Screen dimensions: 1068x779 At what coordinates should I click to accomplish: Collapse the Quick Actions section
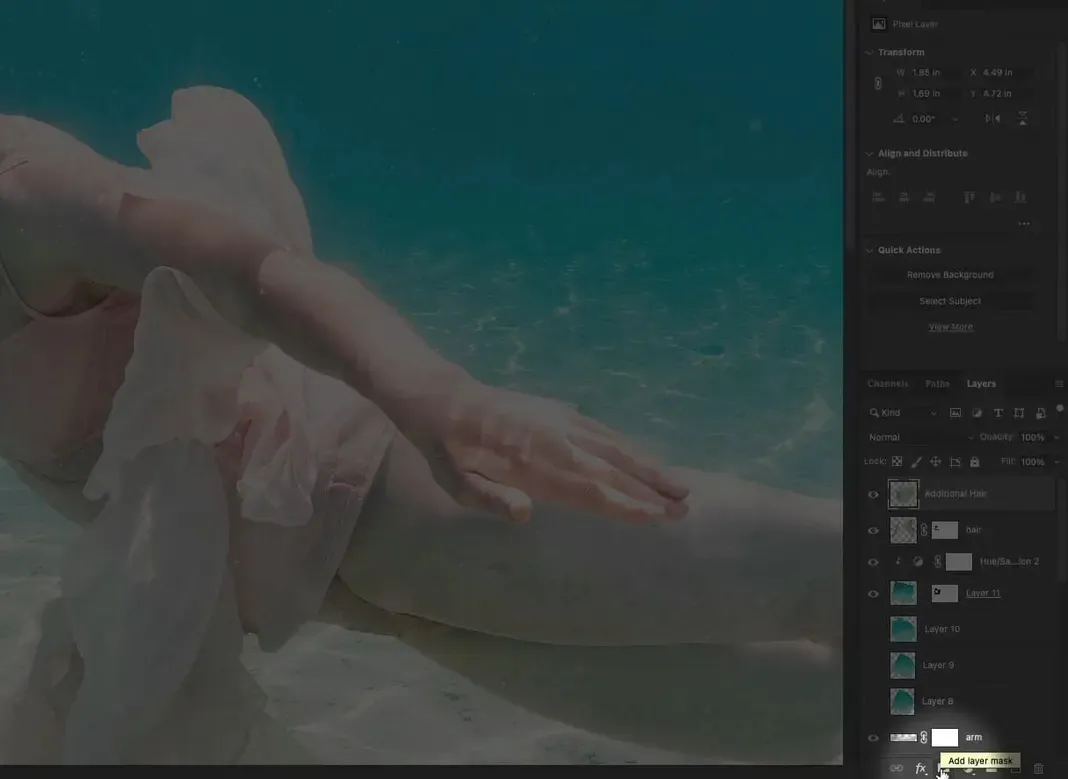pyautogui.click(x=869, y=250)
